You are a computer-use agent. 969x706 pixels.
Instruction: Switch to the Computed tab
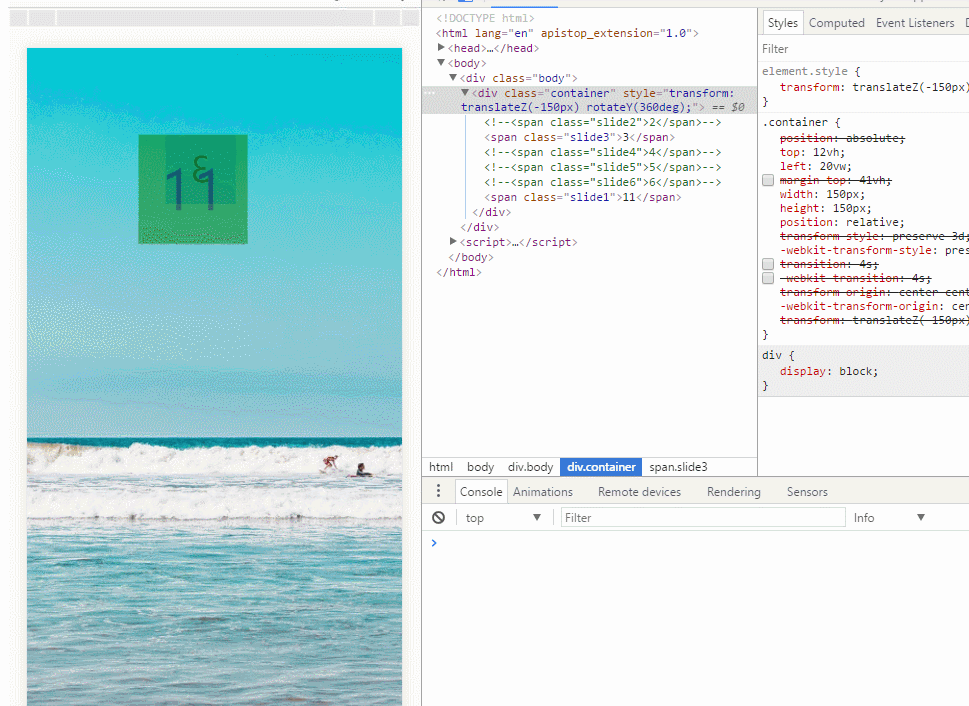(x=837, y=23)
